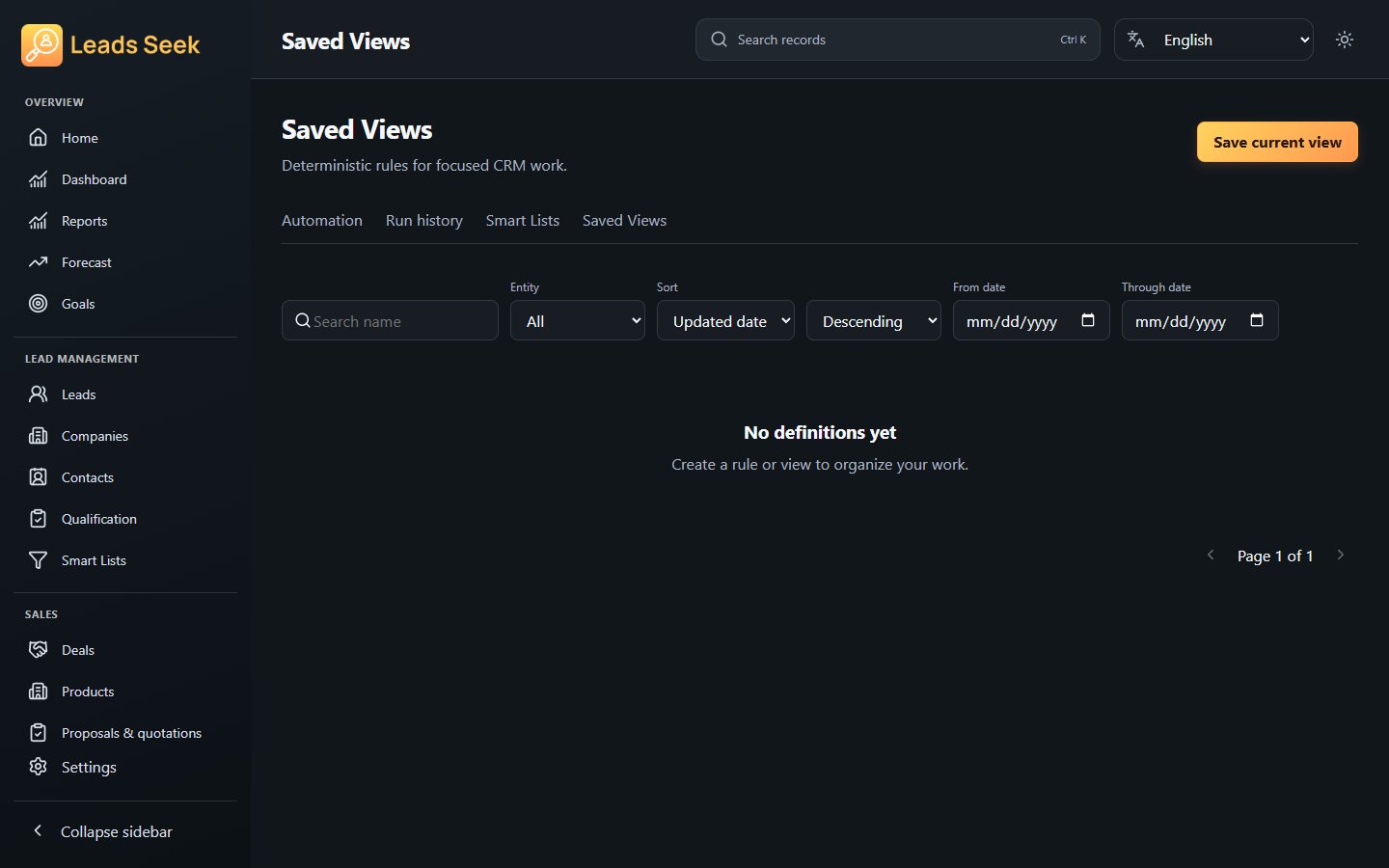1389x868 pixels.
Task: Click the No definitions yet heading
Action: pyautogui.click(x=820, y=432)
